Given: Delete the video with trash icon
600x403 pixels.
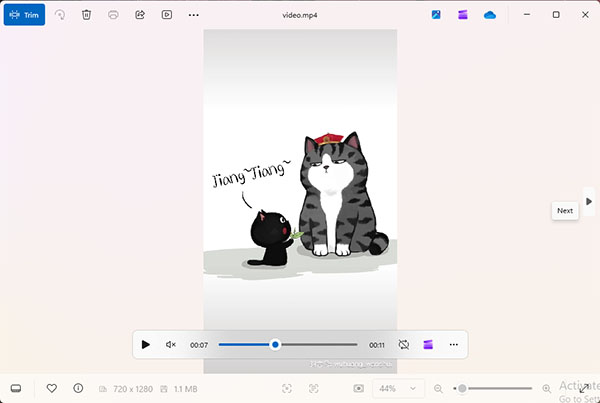Looking at the screenshot, I should point(86,15).
